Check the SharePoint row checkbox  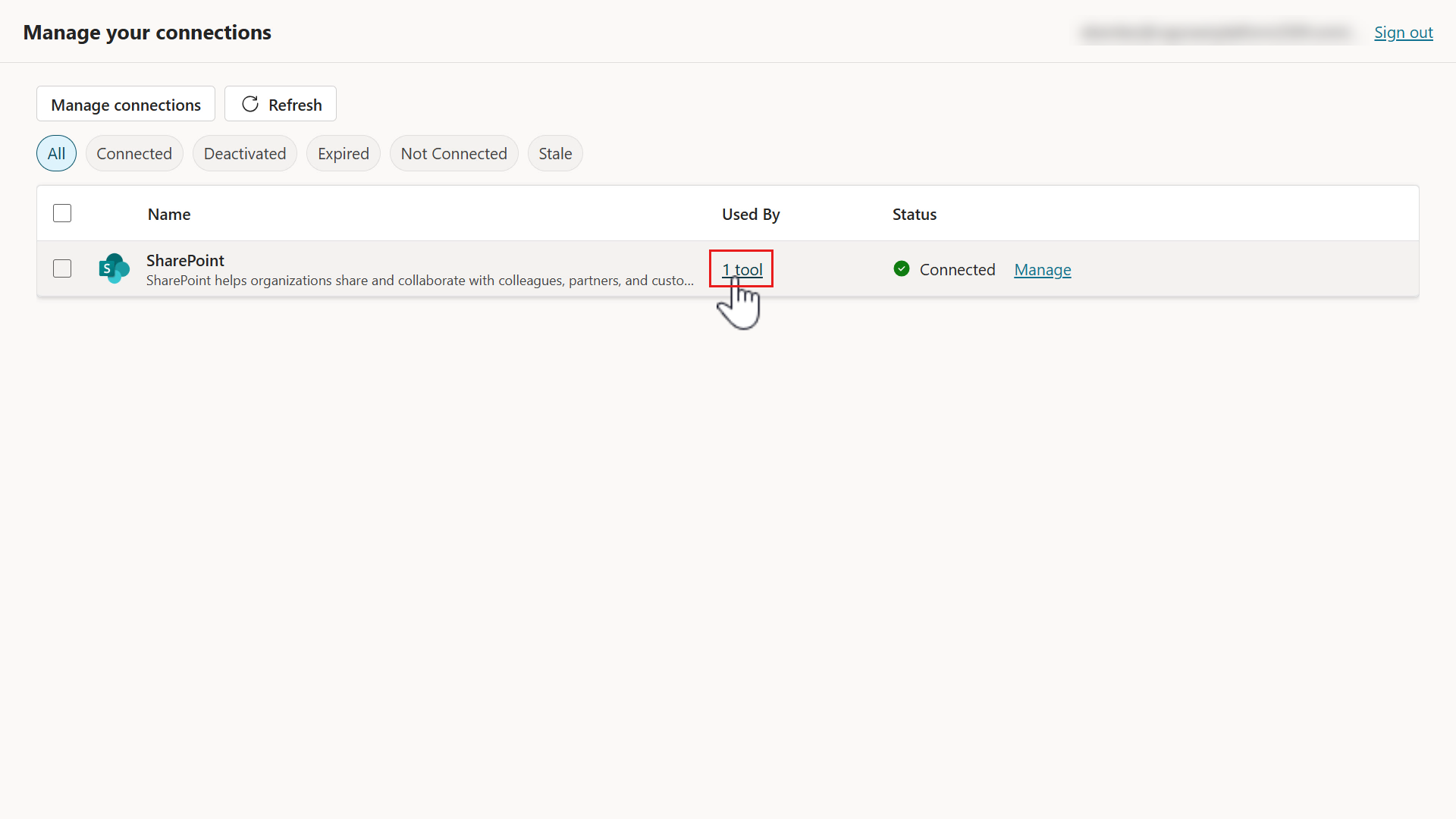62,268
